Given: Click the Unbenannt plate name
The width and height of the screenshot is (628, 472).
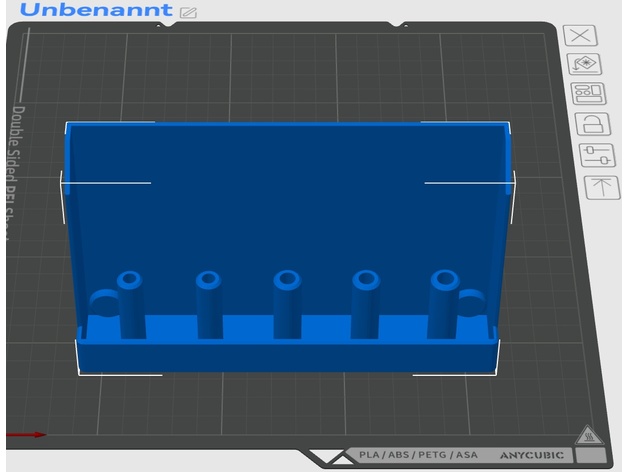Looking at the screenshot, I should click(x=95, y=11).
